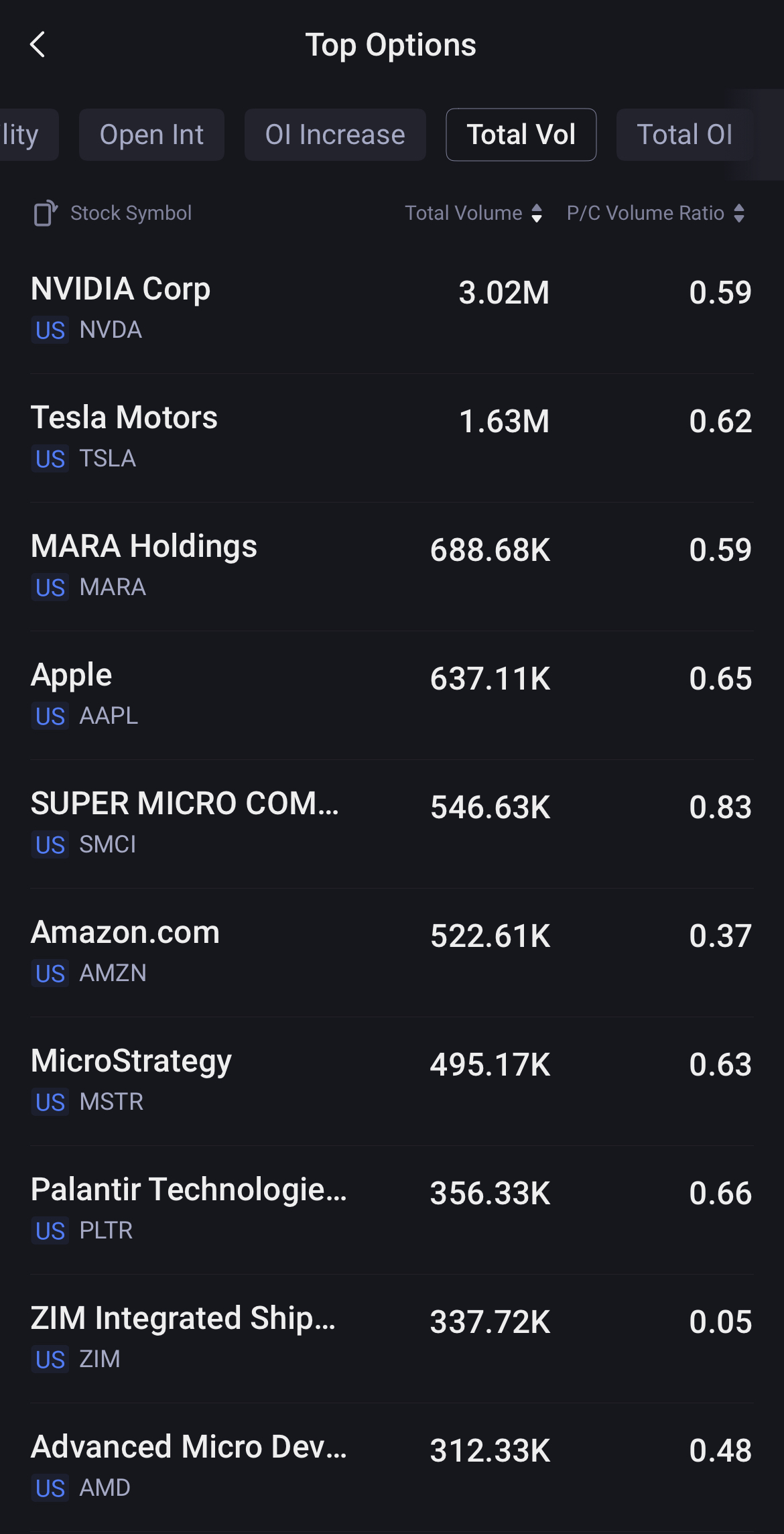
Task: Tap the rotate layout icon near Stock Symbol
Action: 46,213
